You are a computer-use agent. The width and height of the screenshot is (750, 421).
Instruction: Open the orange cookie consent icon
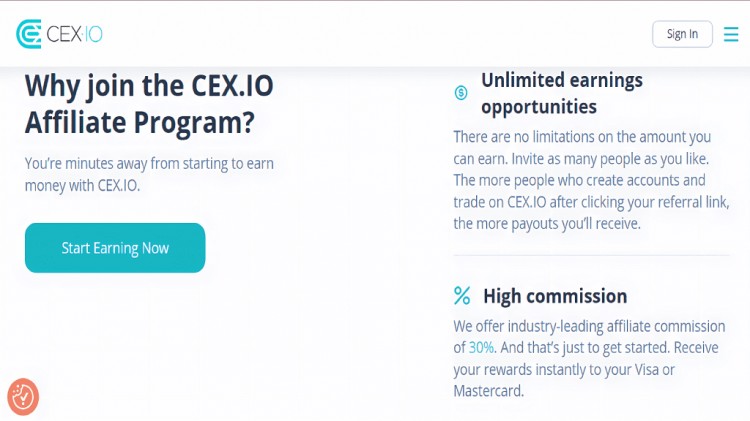(23, 397)
